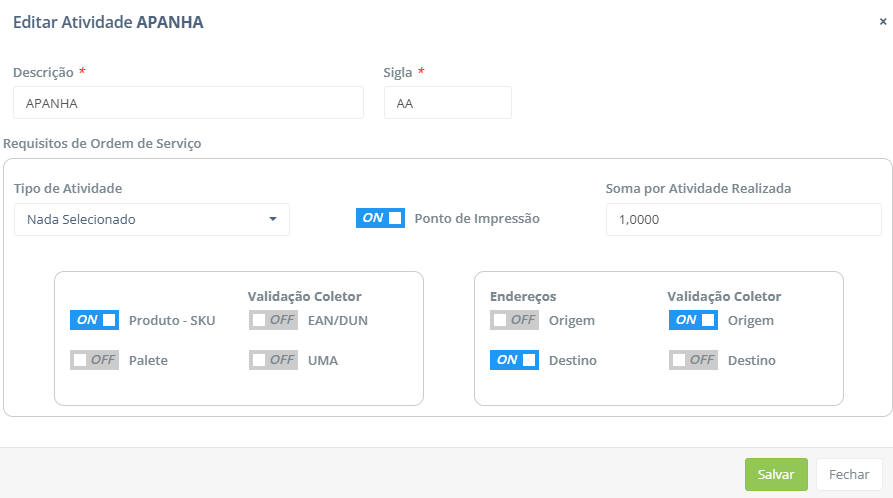The height and width of the screenshot is (498, 893).
Task: Enable the Palete toggle
Action: tap(94, 360)
